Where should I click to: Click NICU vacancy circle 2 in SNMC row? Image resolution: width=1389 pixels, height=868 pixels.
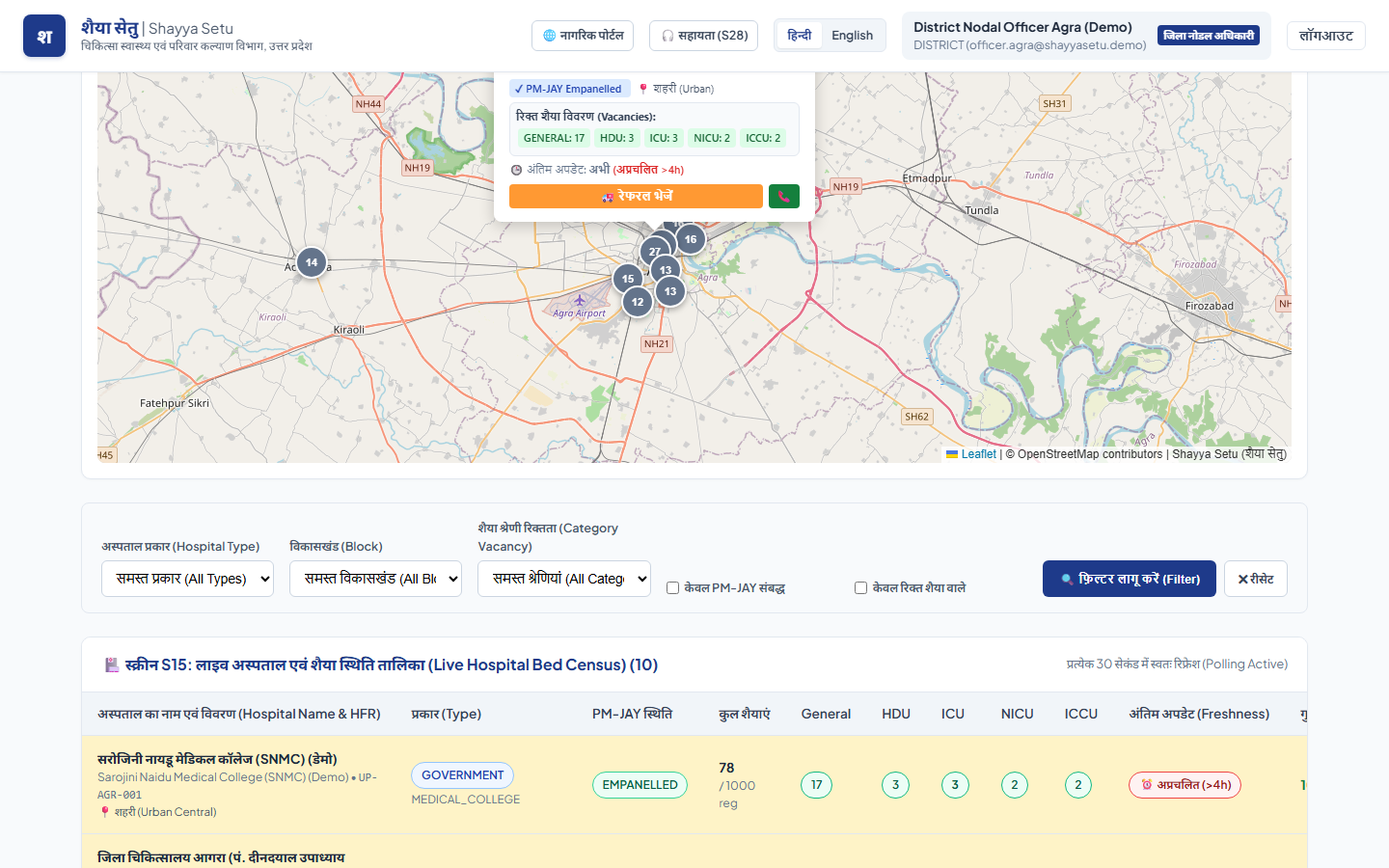point(1015,785)
